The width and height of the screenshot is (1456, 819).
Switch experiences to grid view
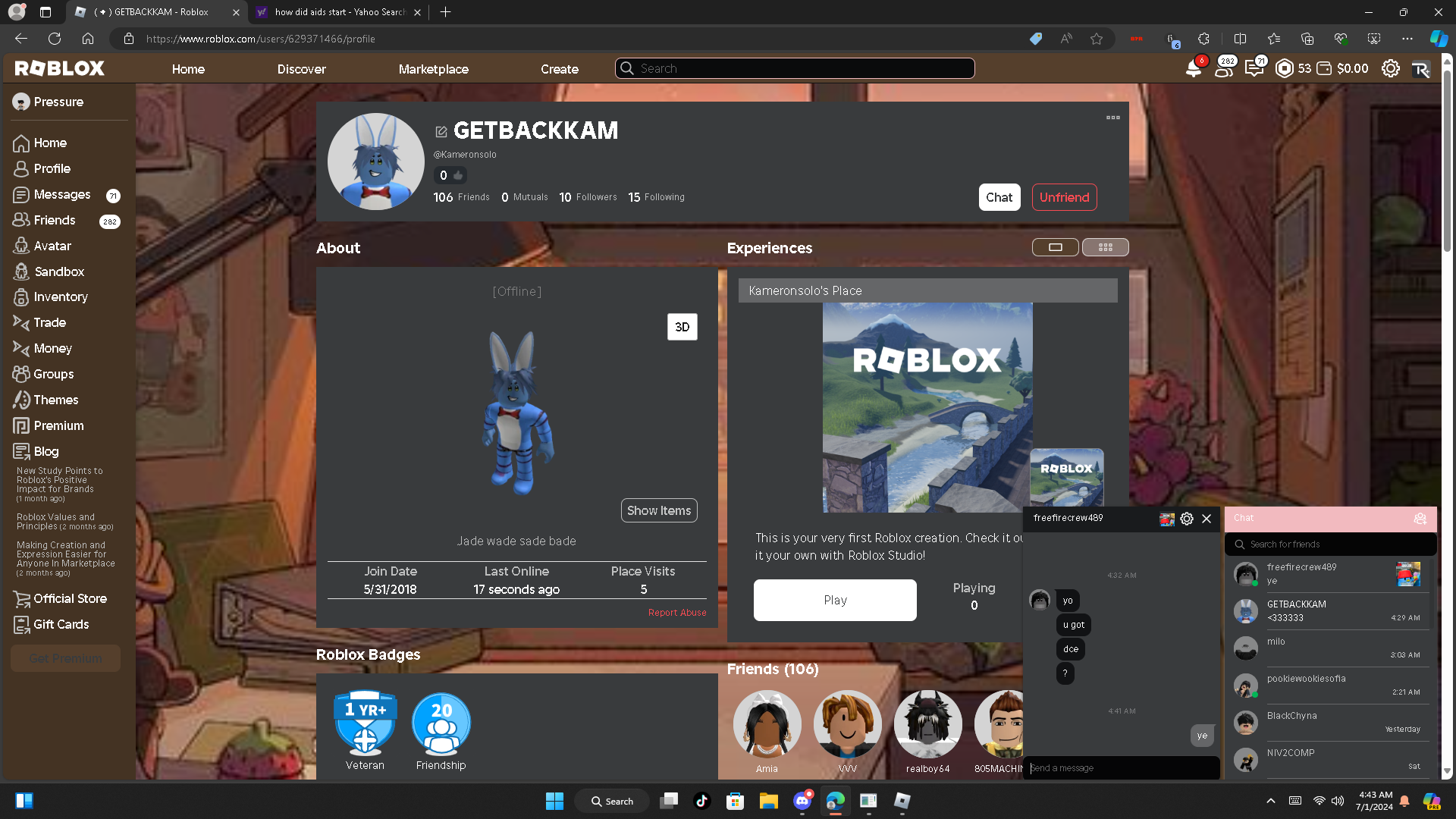coord(1105,247)
